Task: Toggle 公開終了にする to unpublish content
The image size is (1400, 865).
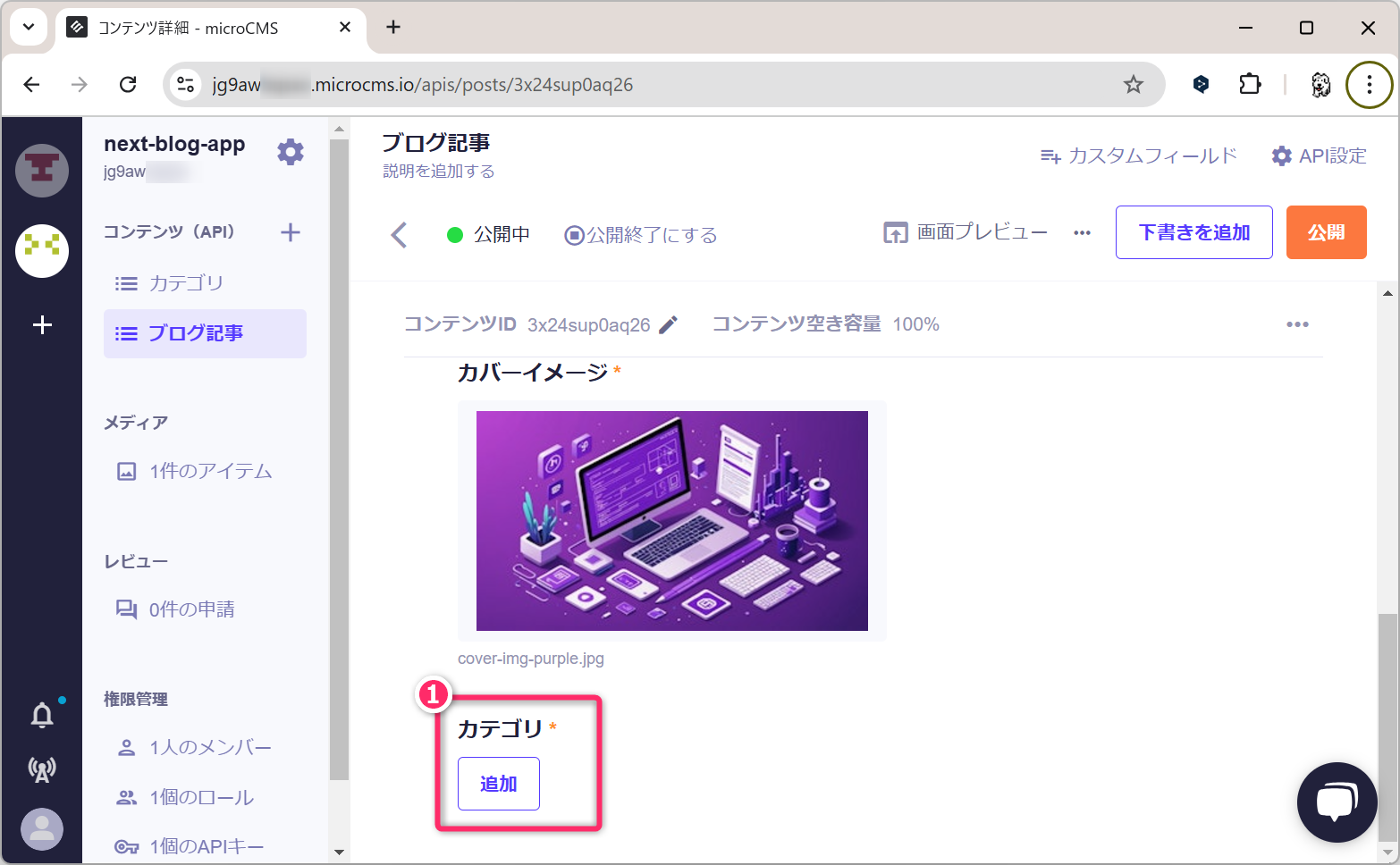Action: click(x=641, y=235)
